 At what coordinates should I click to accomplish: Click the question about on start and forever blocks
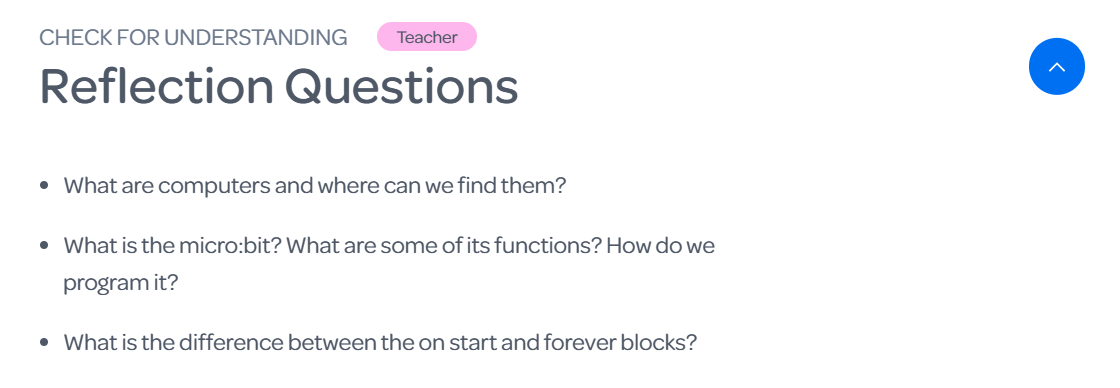point(380,342)
